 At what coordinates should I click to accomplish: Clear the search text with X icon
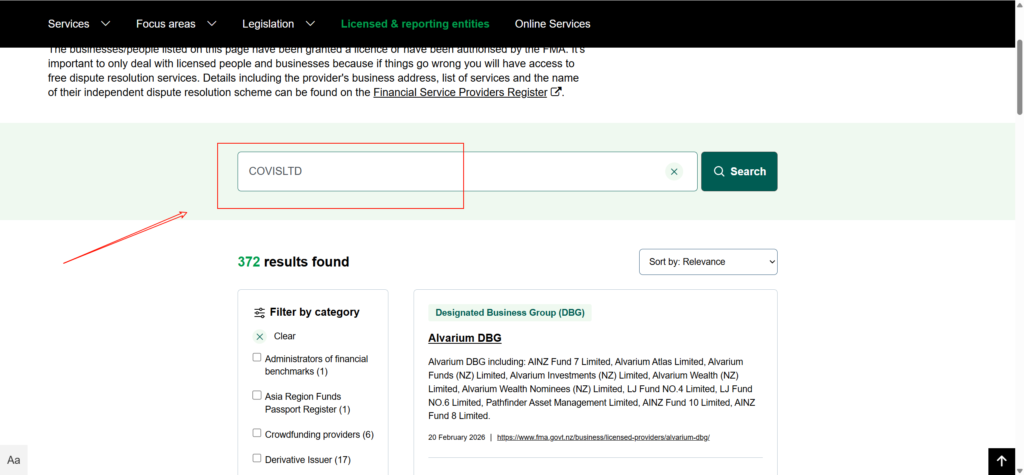coord(674,172)
